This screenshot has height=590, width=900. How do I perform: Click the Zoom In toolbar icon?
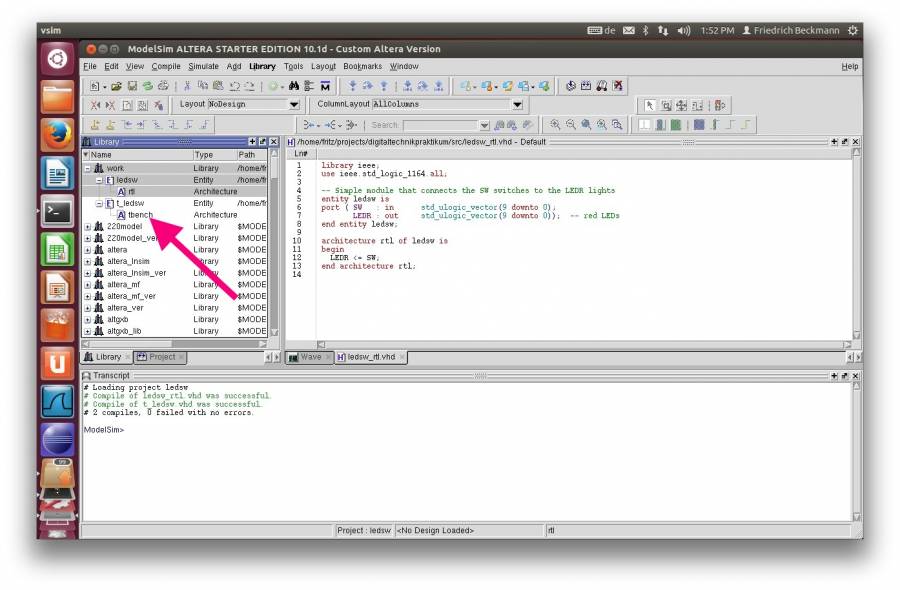tap(554, 122)
